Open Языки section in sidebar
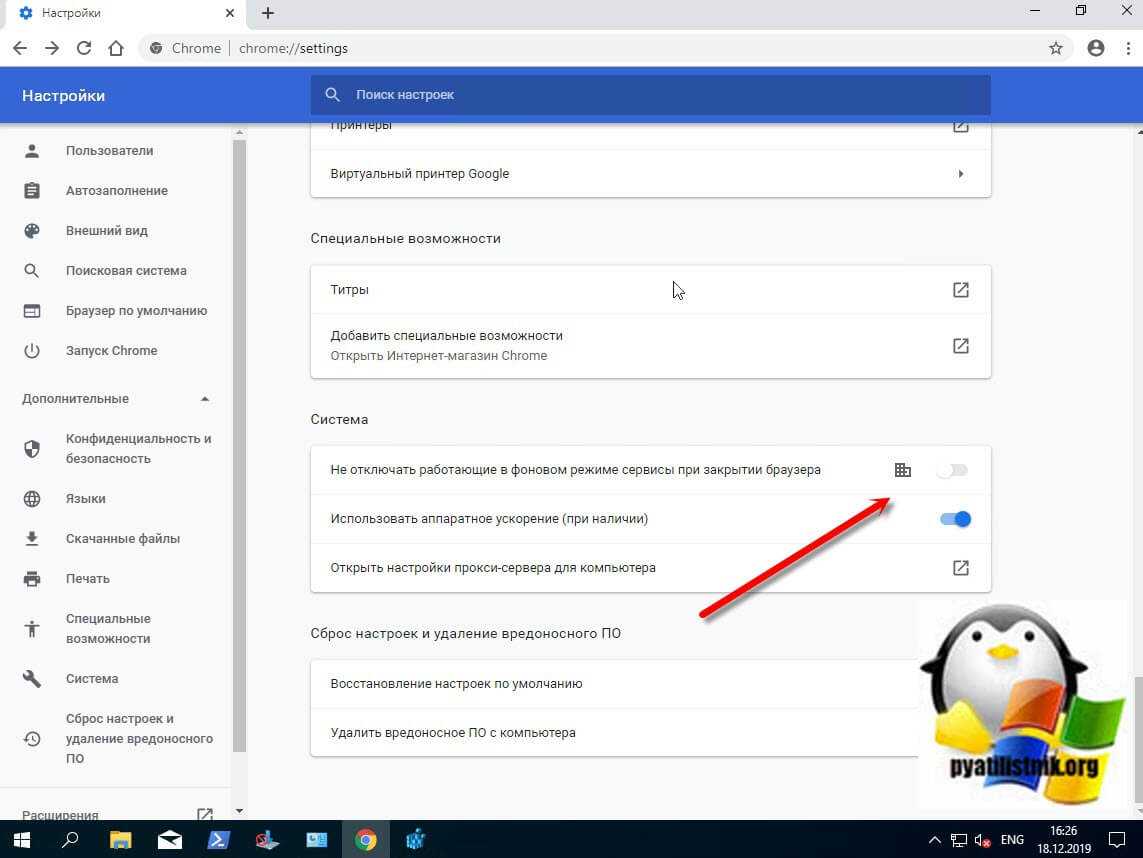1143x858 pixels. (86, 499)
